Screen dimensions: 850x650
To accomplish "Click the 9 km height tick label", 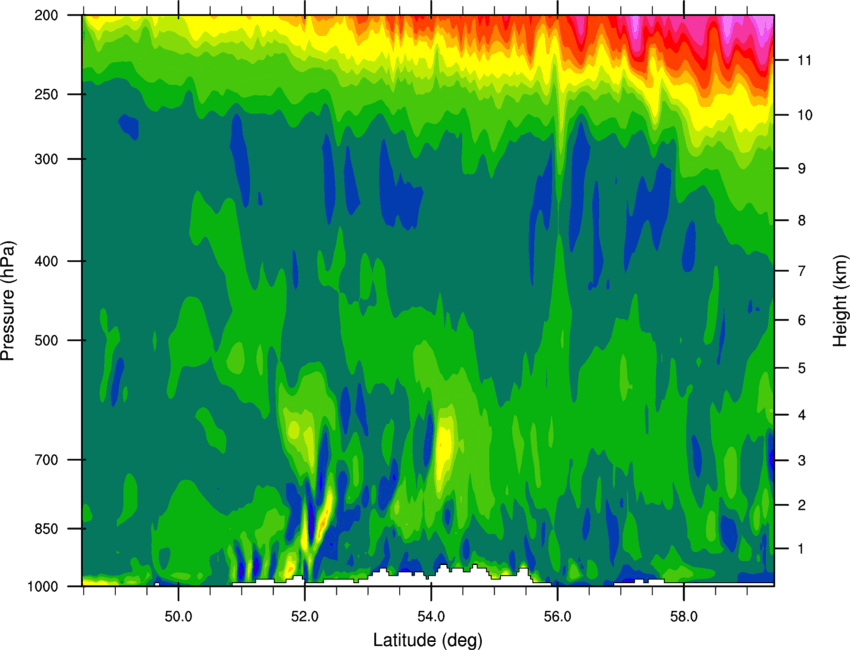I will [x=801, y=169].
